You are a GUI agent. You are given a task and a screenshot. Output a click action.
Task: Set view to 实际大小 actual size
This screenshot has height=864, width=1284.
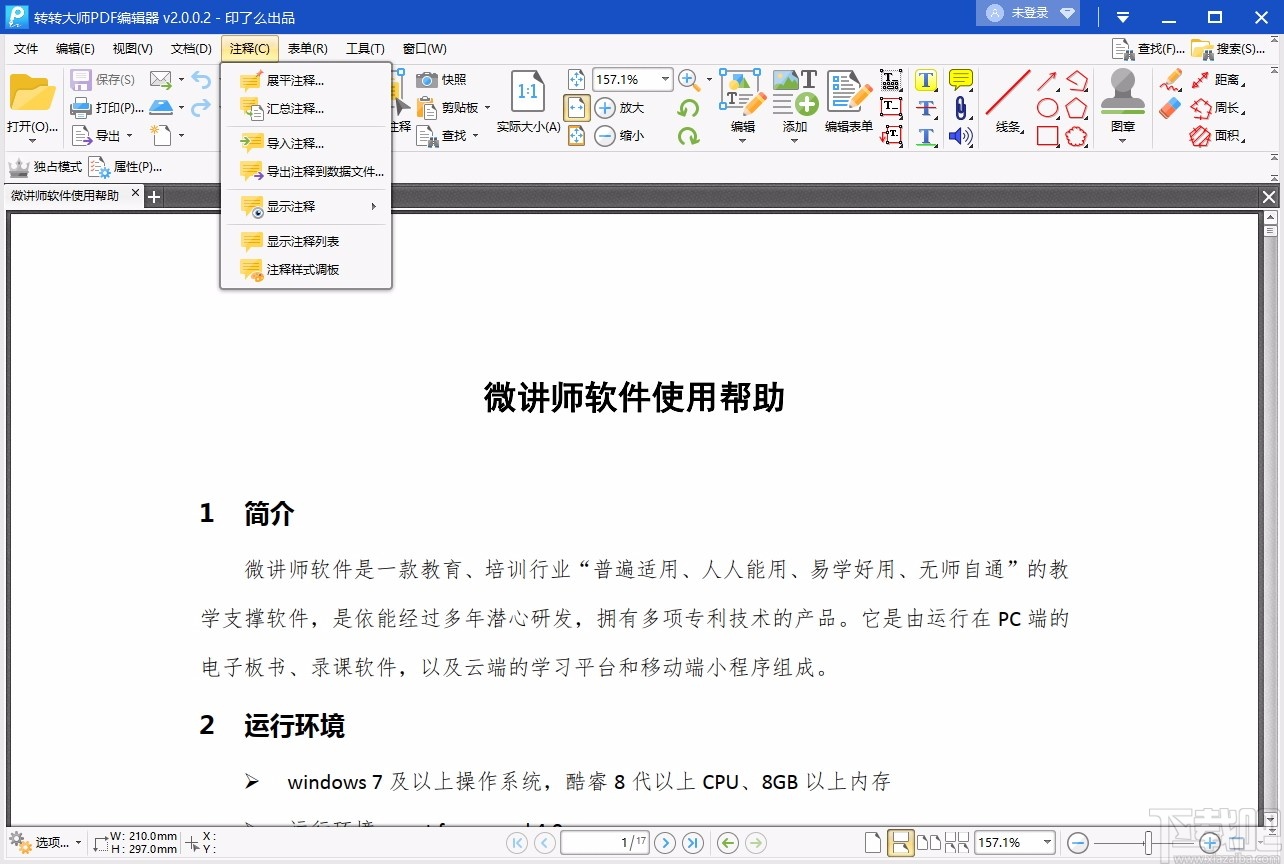pyautogui.click(x=527, y=100)
